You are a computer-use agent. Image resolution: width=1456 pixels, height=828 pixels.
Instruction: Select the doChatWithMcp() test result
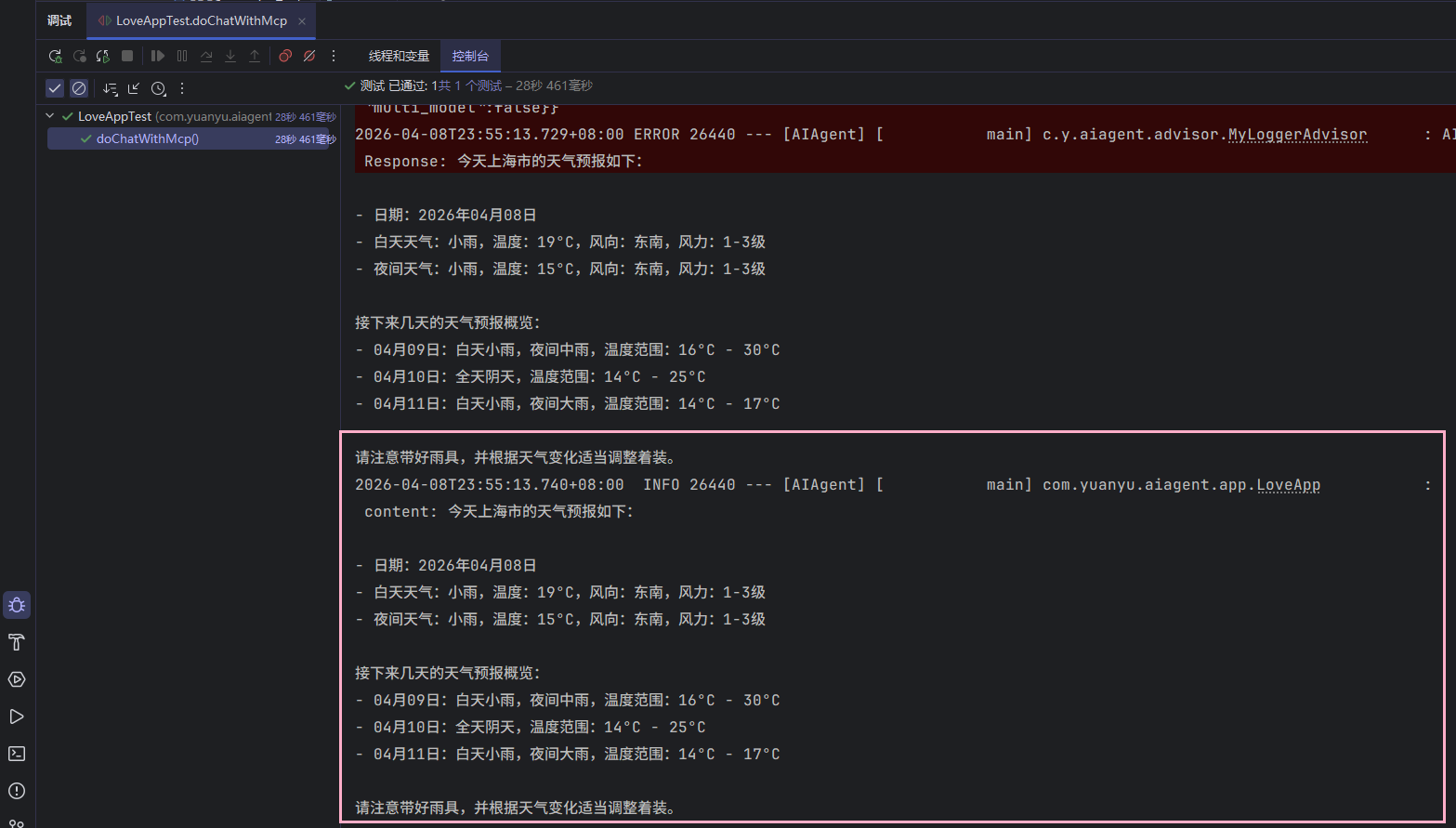click(x=148, y=138)
